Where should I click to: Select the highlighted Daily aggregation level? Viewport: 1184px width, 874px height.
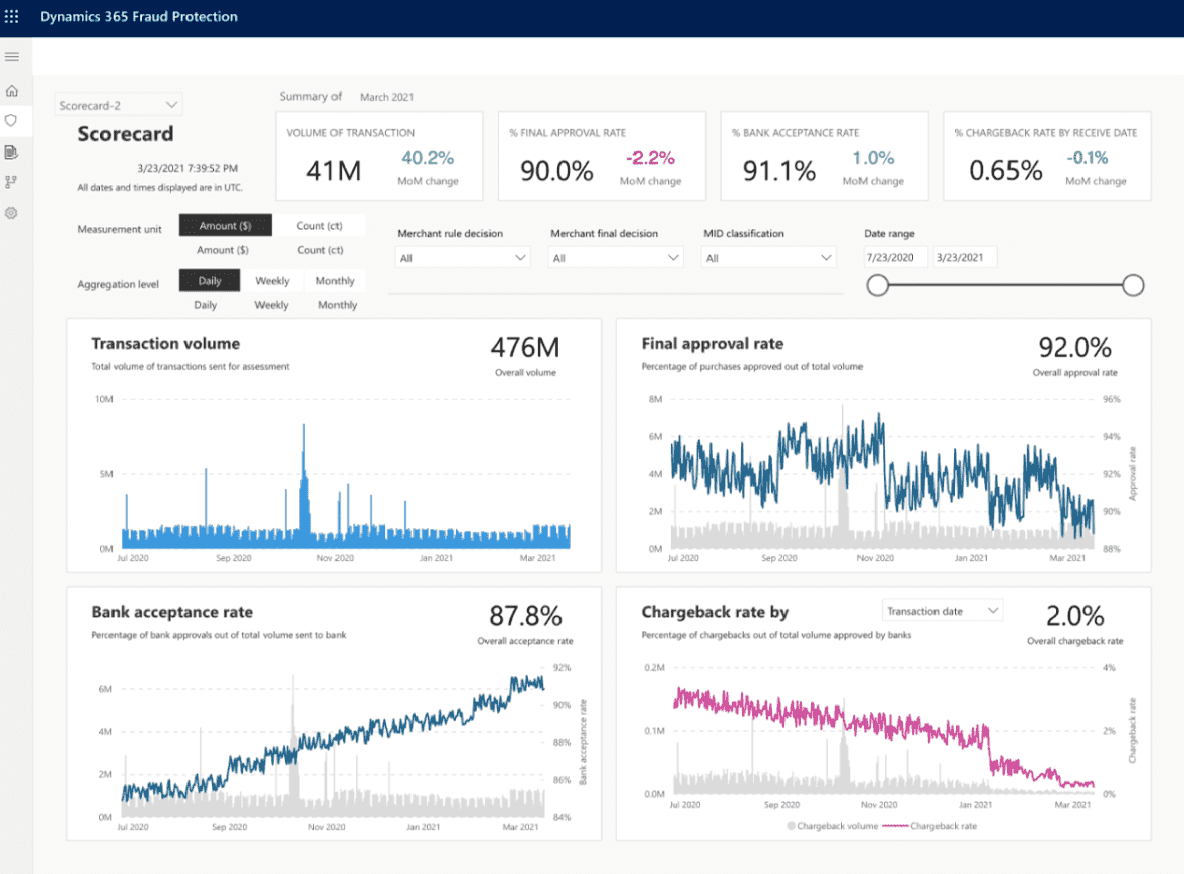(x=209, y=280)
